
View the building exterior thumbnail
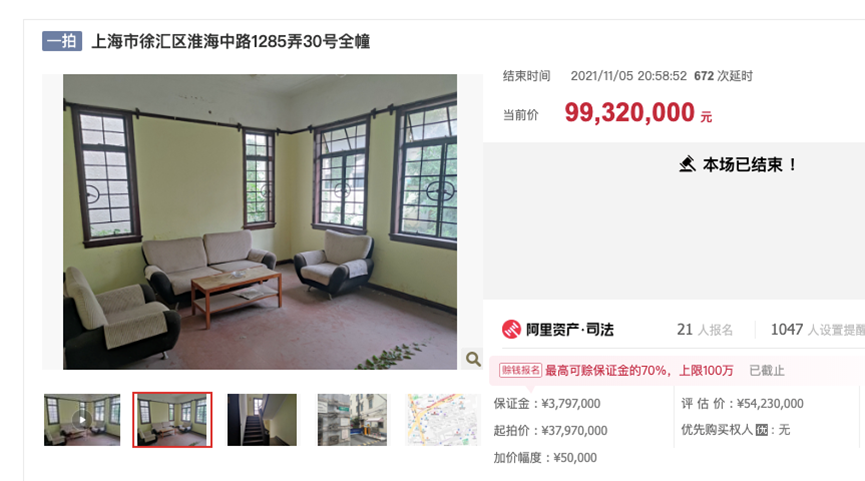point(352,420)
